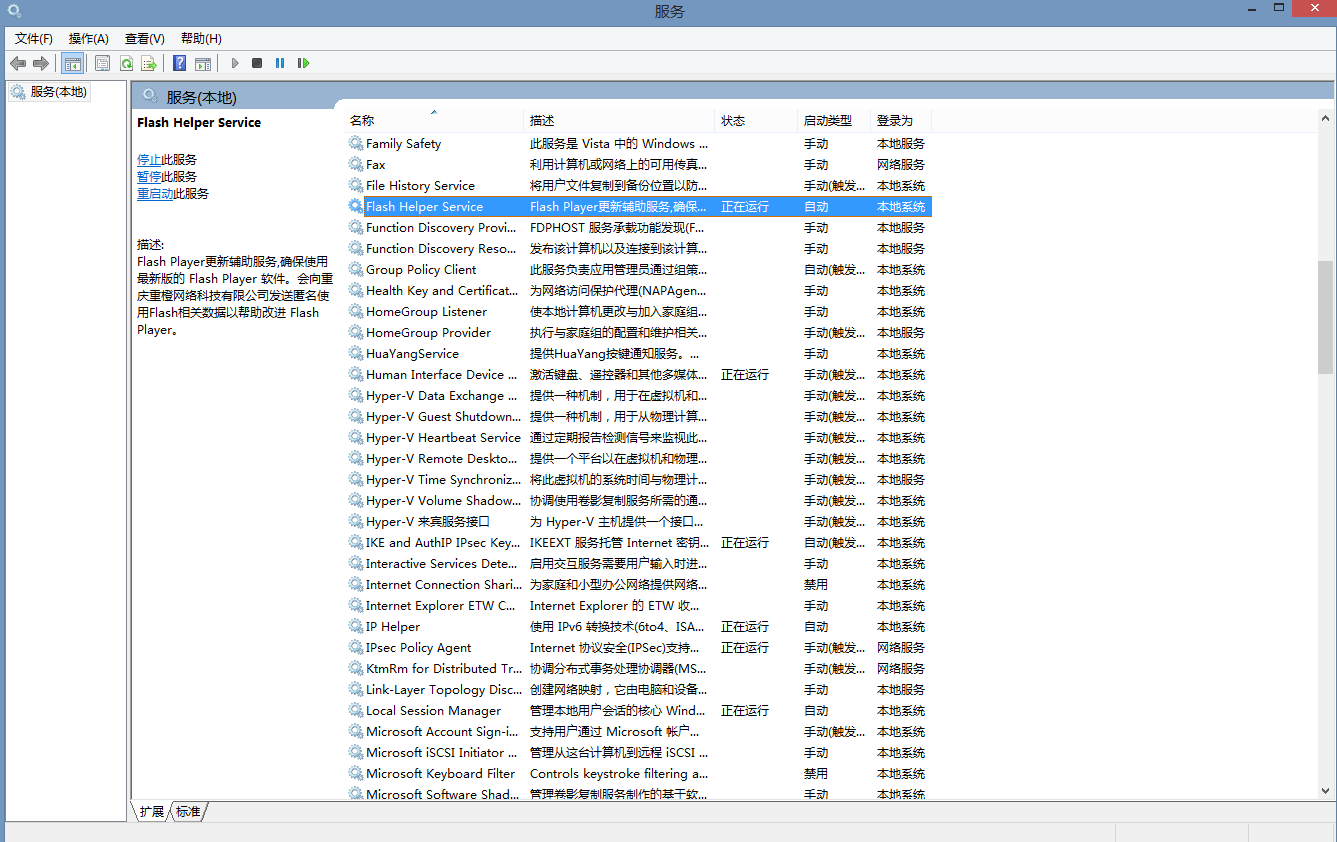
Task: Click the Back arrow in the toolbar
Action: click(18, 63)
